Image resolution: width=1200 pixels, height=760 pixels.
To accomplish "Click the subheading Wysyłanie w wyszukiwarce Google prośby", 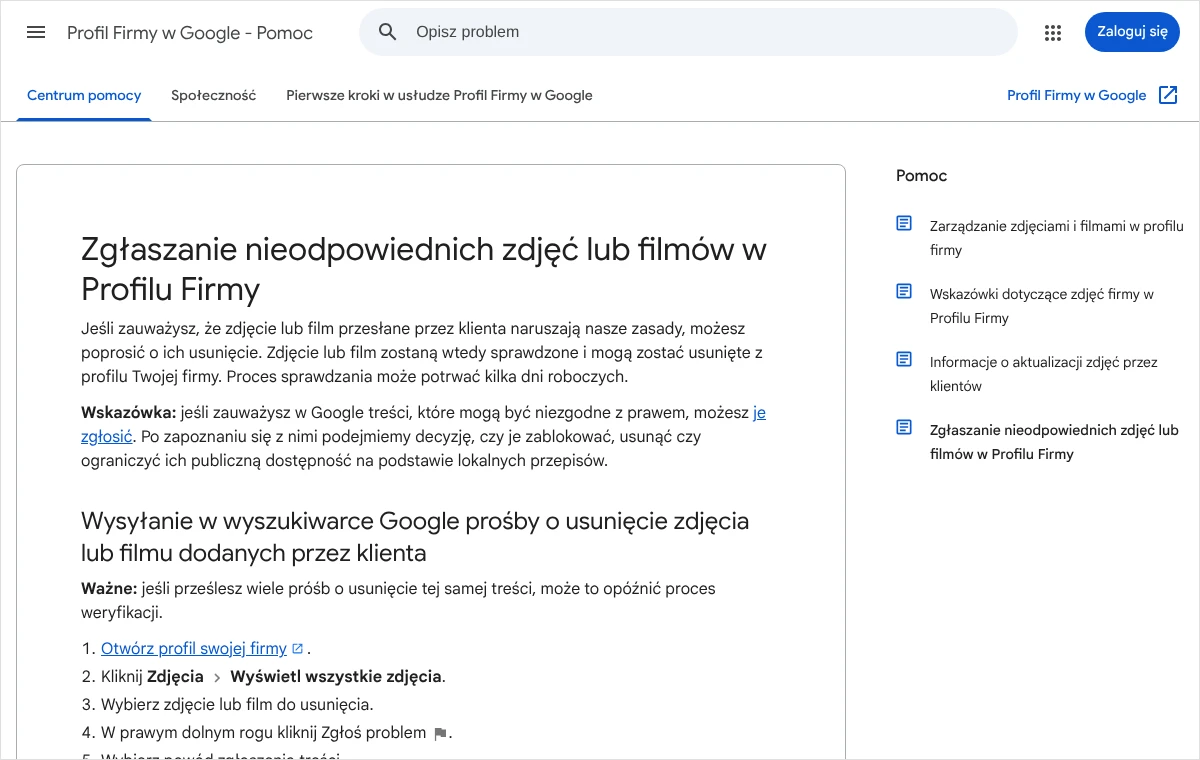I will (415, 537).
